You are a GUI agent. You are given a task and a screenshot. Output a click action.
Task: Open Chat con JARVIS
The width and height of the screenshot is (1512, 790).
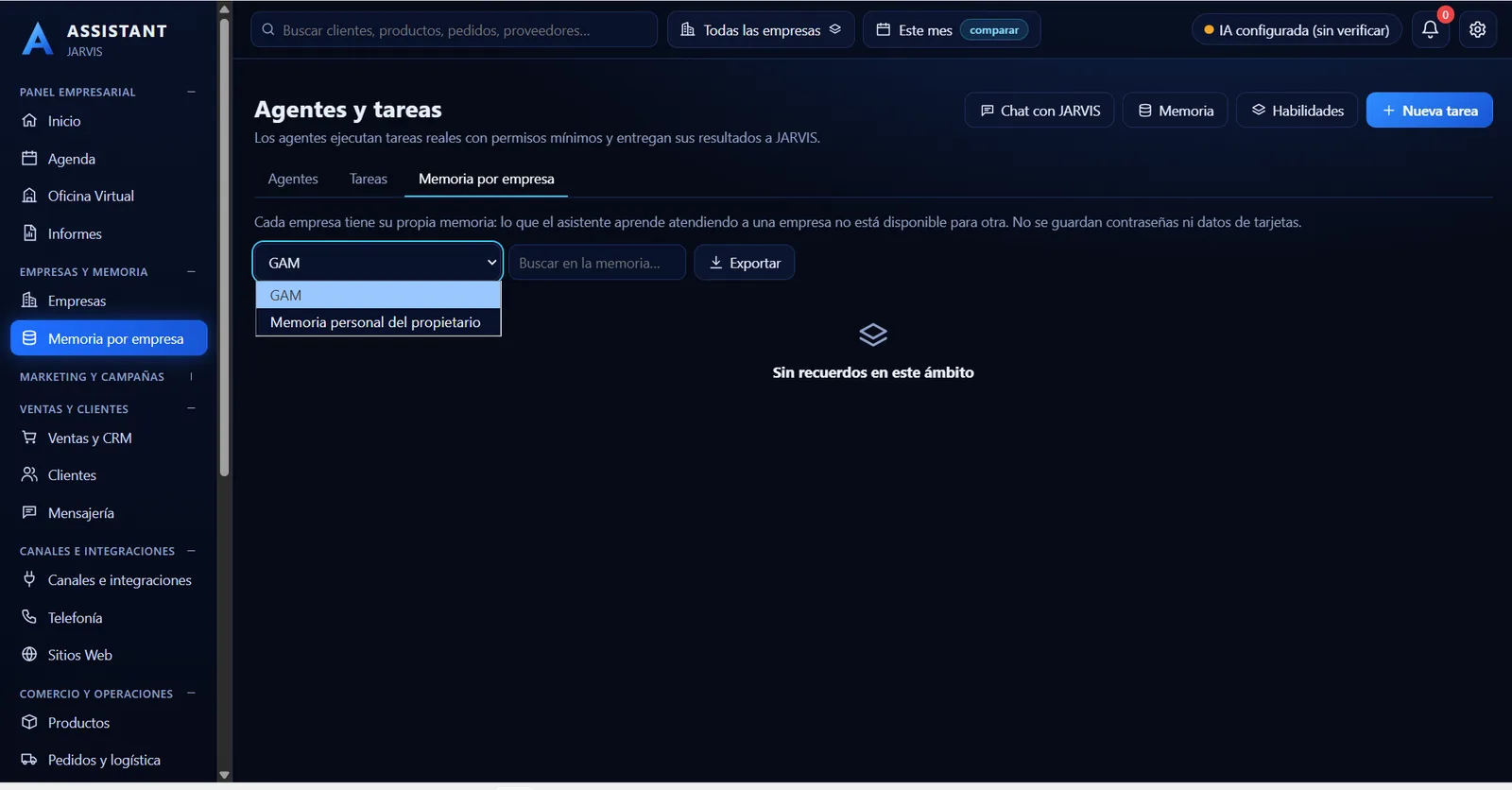click(1039, 110)
